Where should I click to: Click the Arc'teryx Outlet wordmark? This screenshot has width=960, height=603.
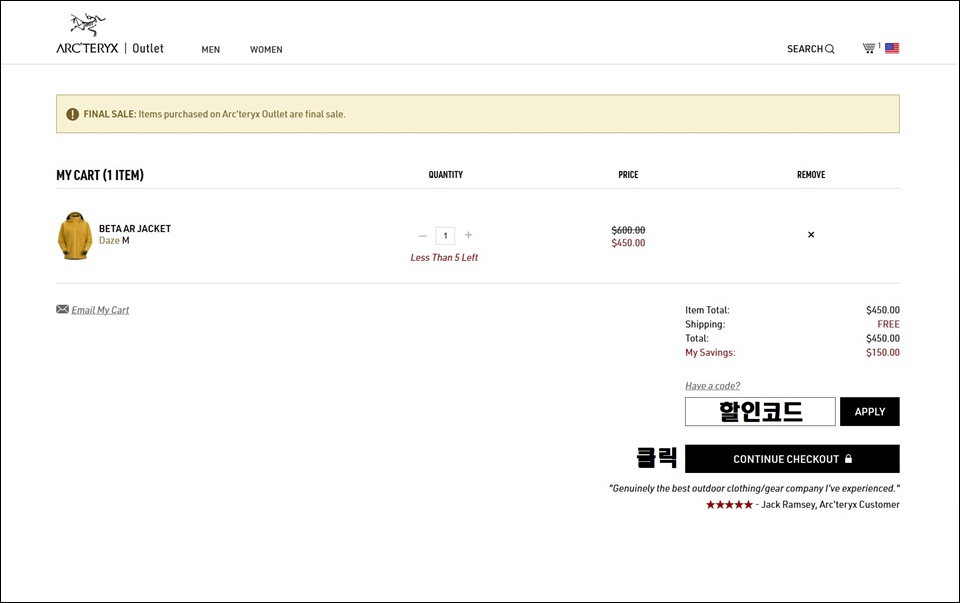pos(110,48)
